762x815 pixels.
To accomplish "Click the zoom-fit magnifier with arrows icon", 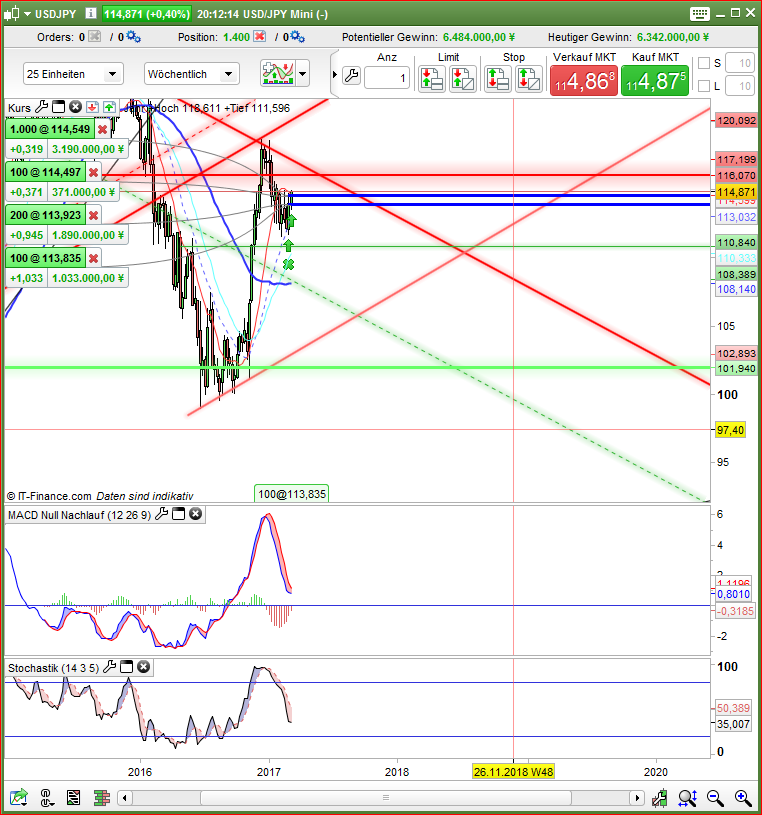I will pos(687,797).
